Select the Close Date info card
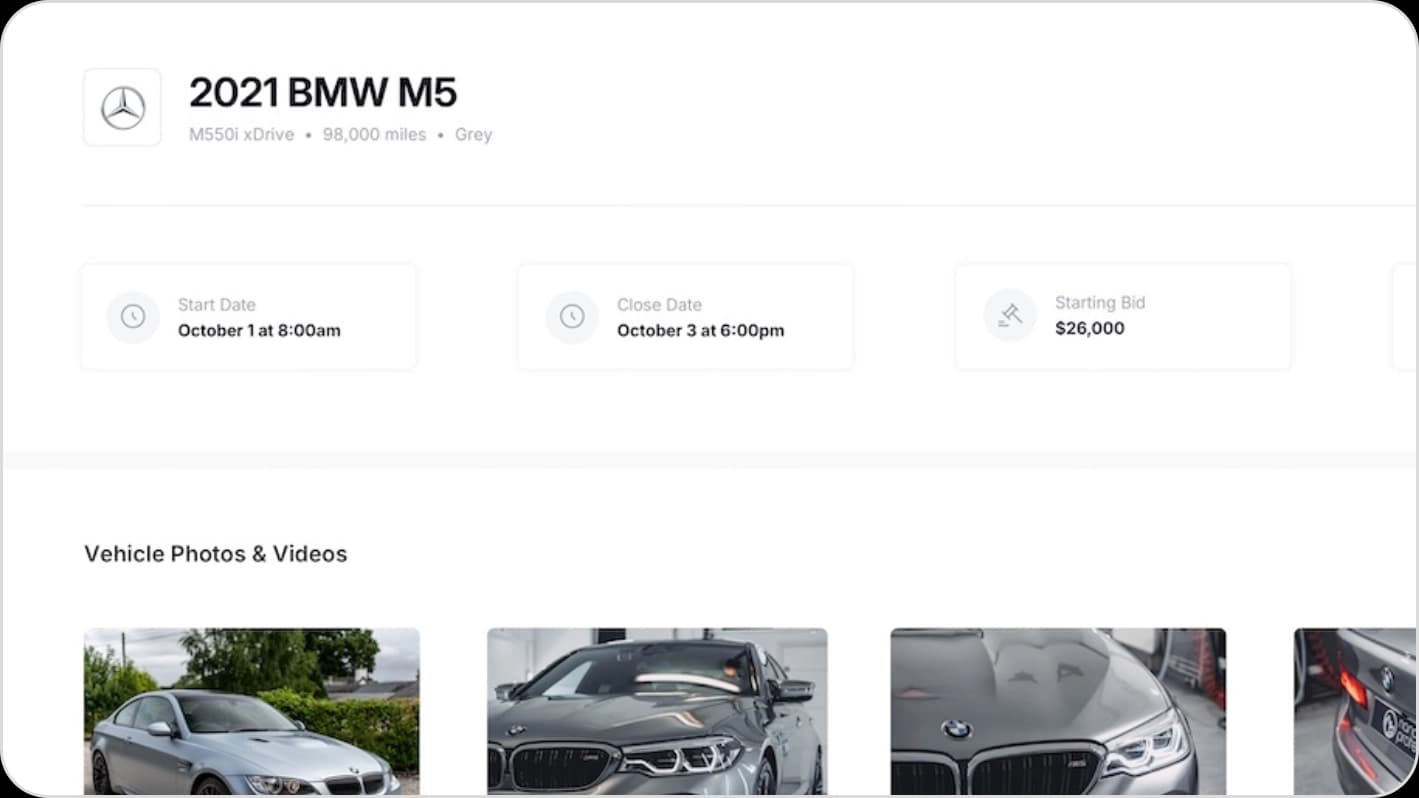 pyautogui.click(x=685, y=316)
